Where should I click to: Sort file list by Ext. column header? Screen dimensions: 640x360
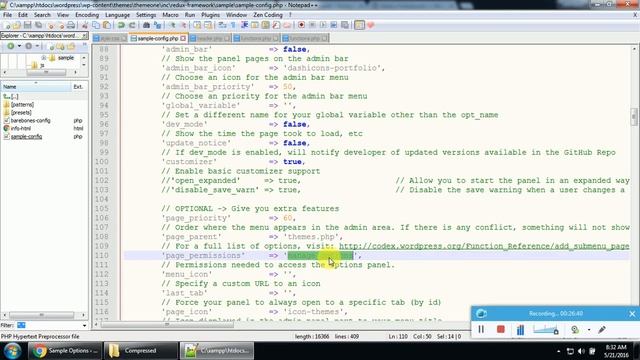coord(79,87)
